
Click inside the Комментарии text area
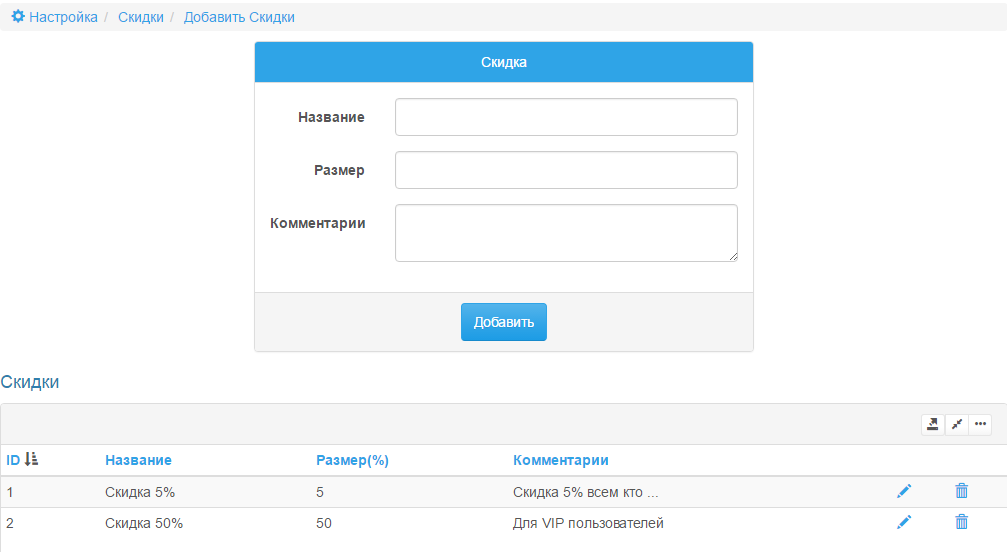pos(566,233)
